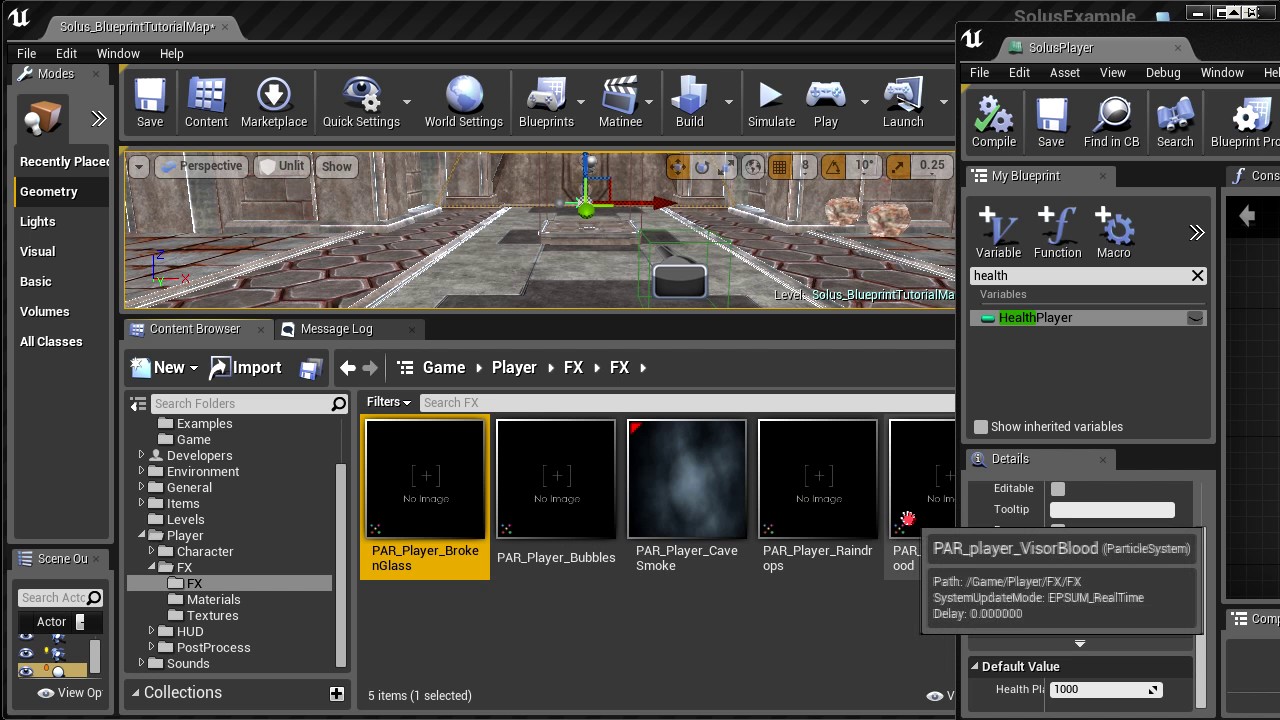Collapse the Player folder in tree

coord(141,535)
